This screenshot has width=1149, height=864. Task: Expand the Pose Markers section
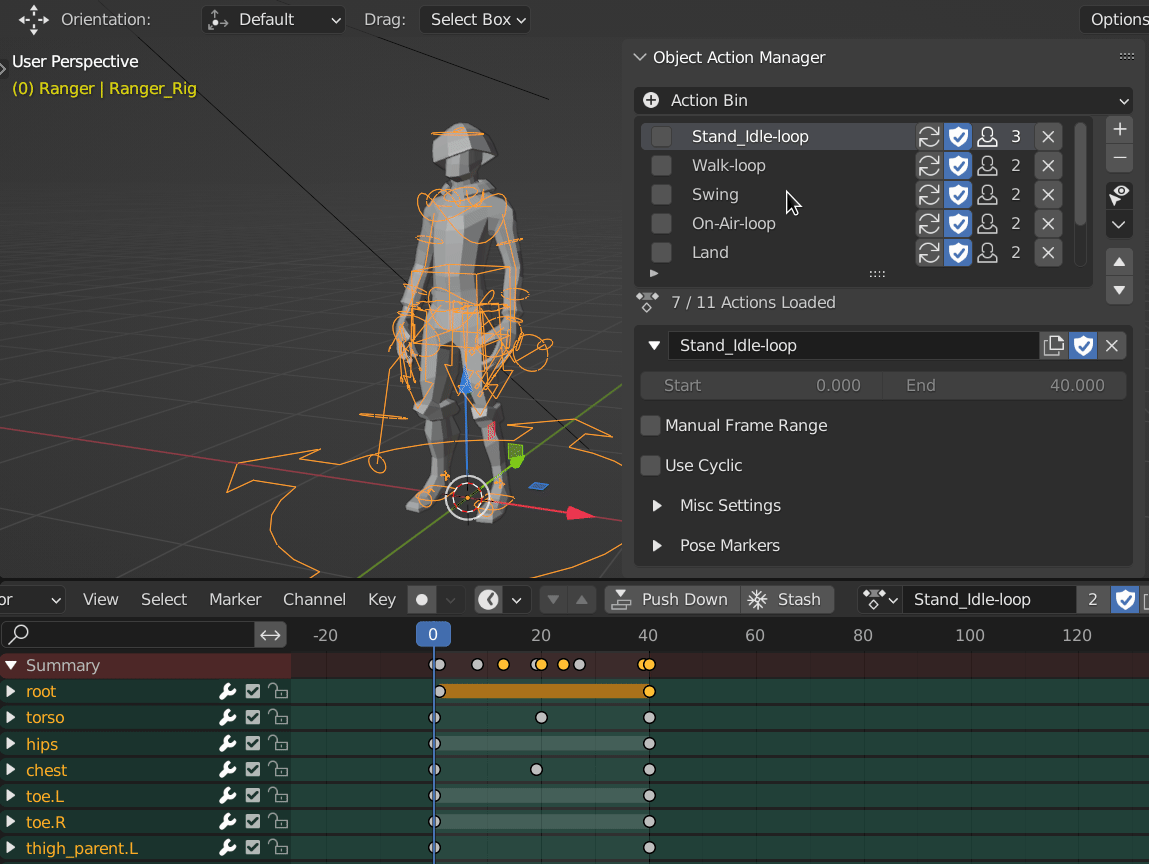[x=657, y=546]
